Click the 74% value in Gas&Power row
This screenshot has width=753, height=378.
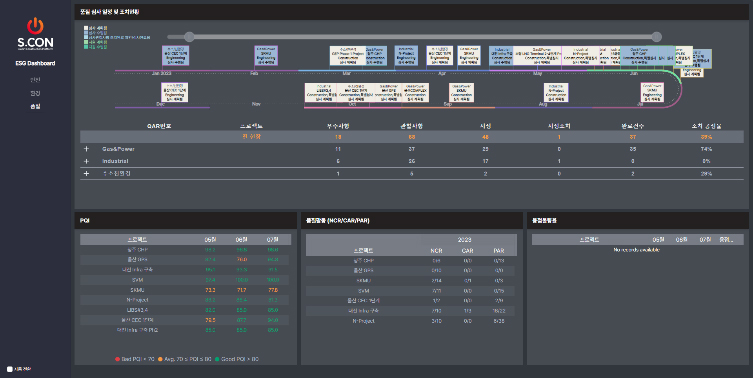706,149
